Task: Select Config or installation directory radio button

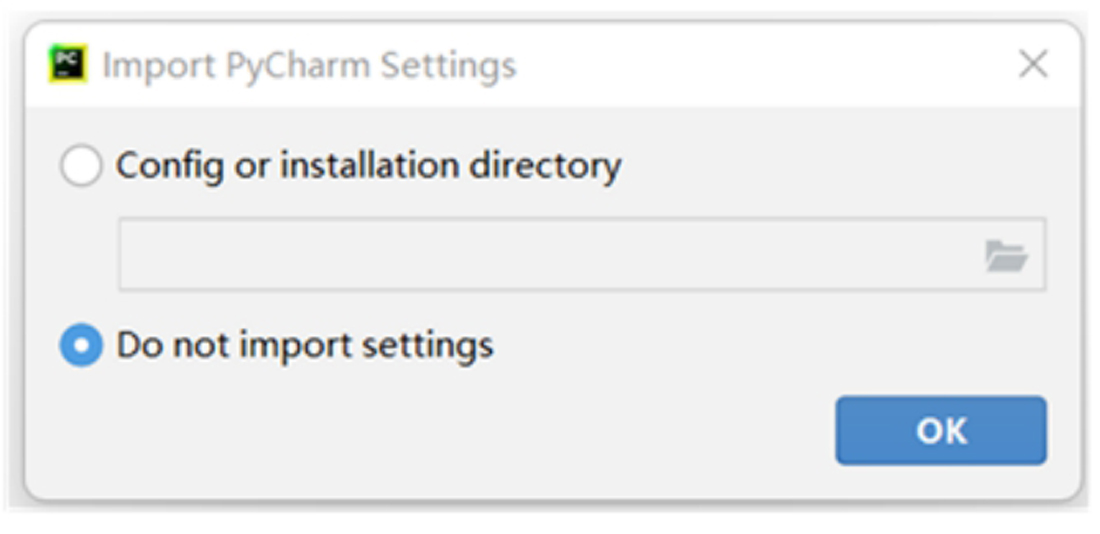Action: [81, 166]
